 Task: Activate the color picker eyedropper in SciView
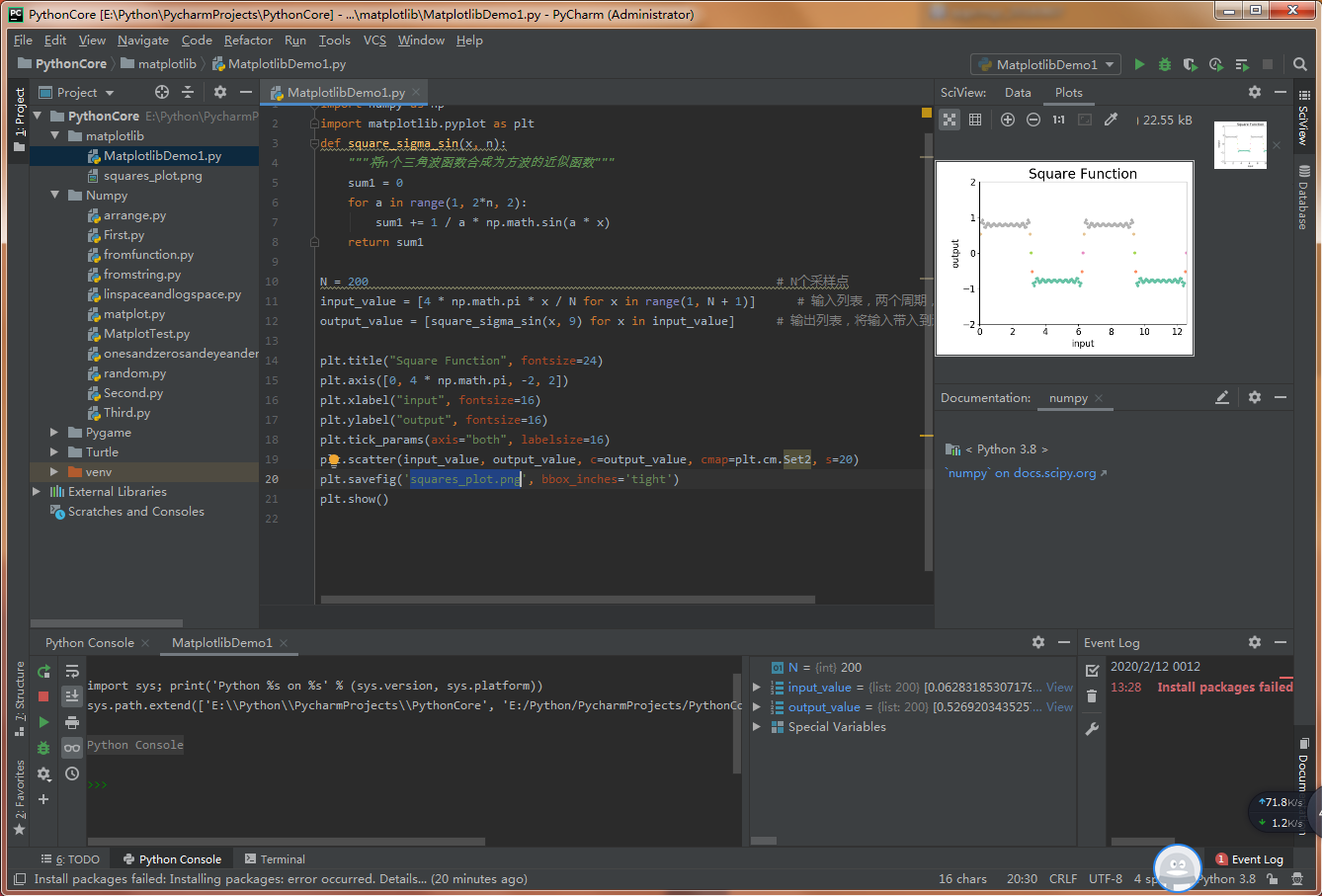pos(1111,120)
